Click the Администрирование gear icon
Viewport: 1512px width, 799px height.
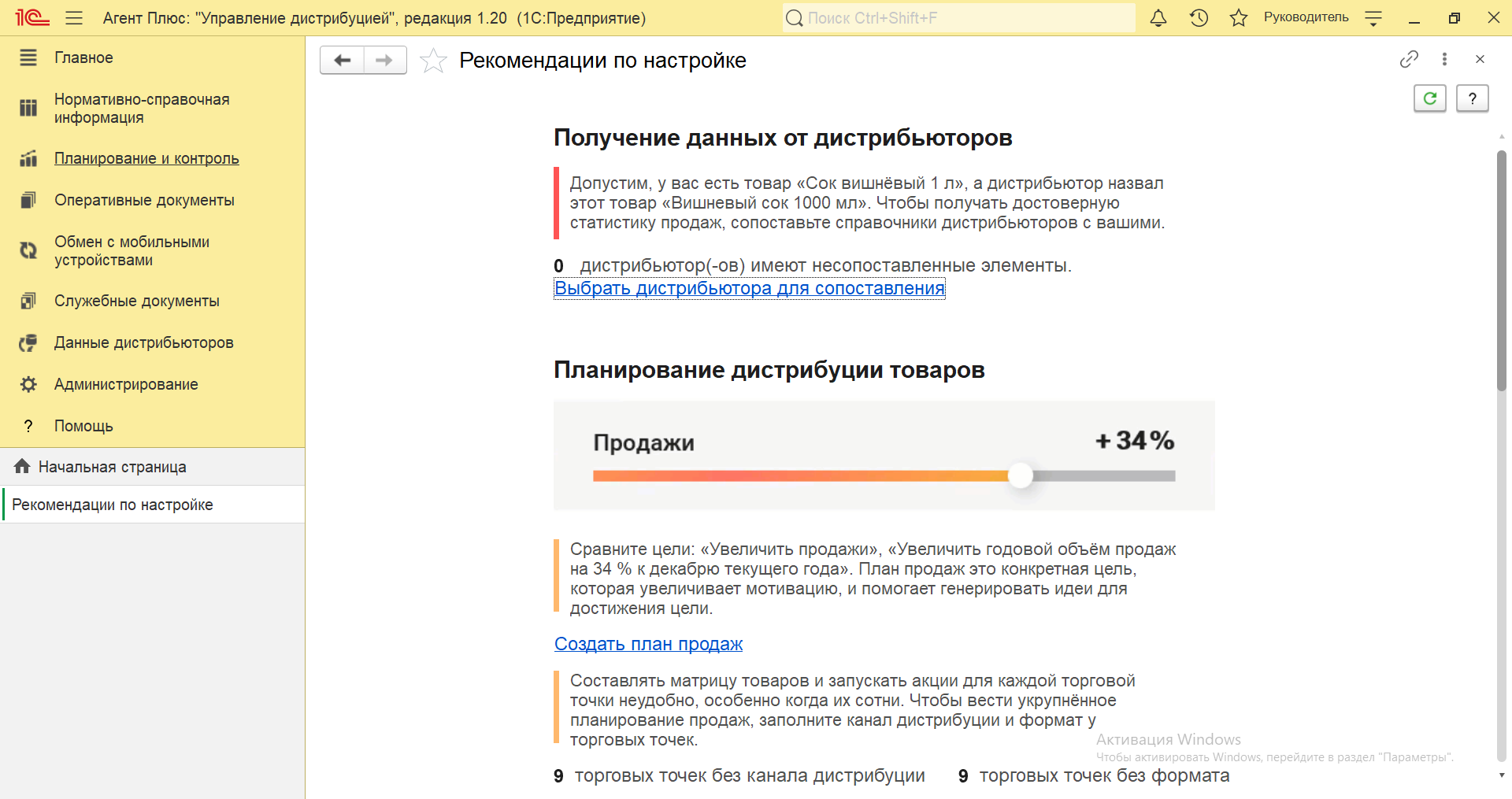[28, 384]
